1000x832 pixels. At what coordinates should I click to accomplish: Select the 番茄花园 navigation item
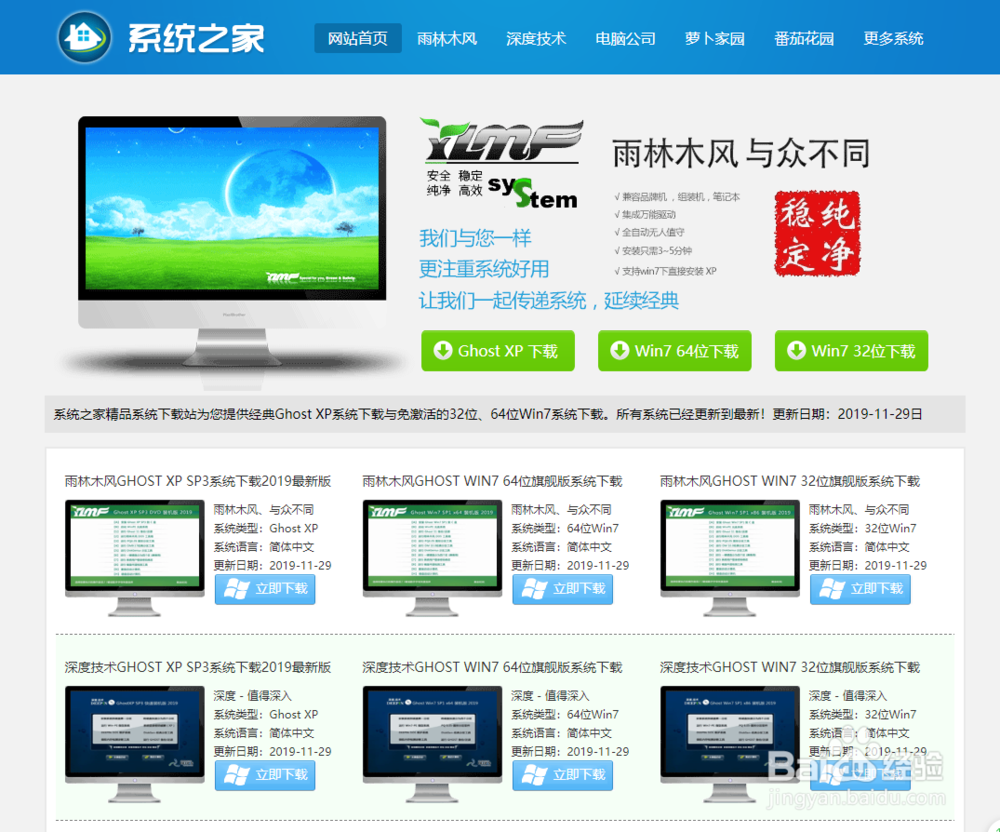tap(804, 37)
